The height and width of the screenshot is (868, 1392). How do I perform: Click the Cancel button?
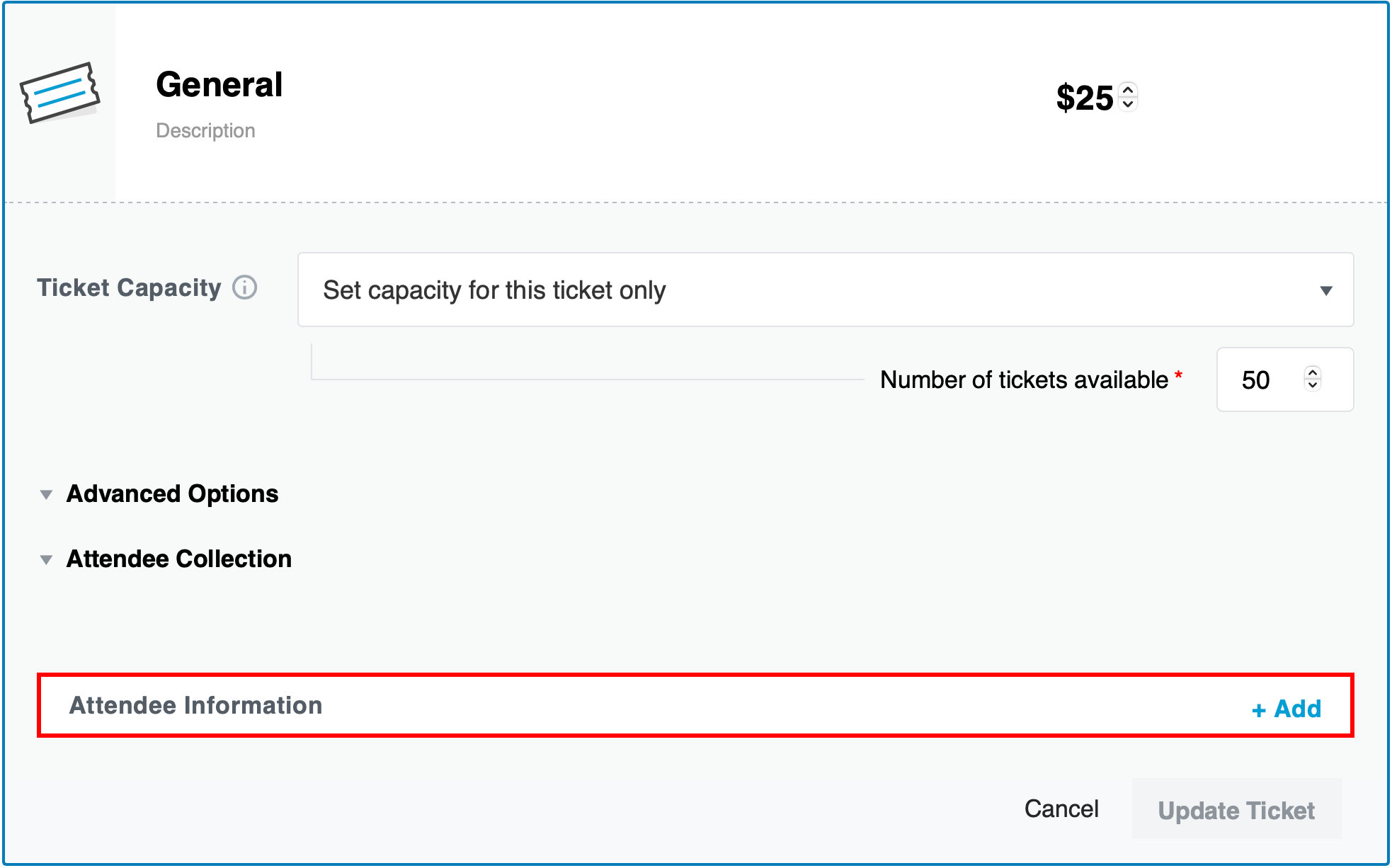tap(1061, 809)
